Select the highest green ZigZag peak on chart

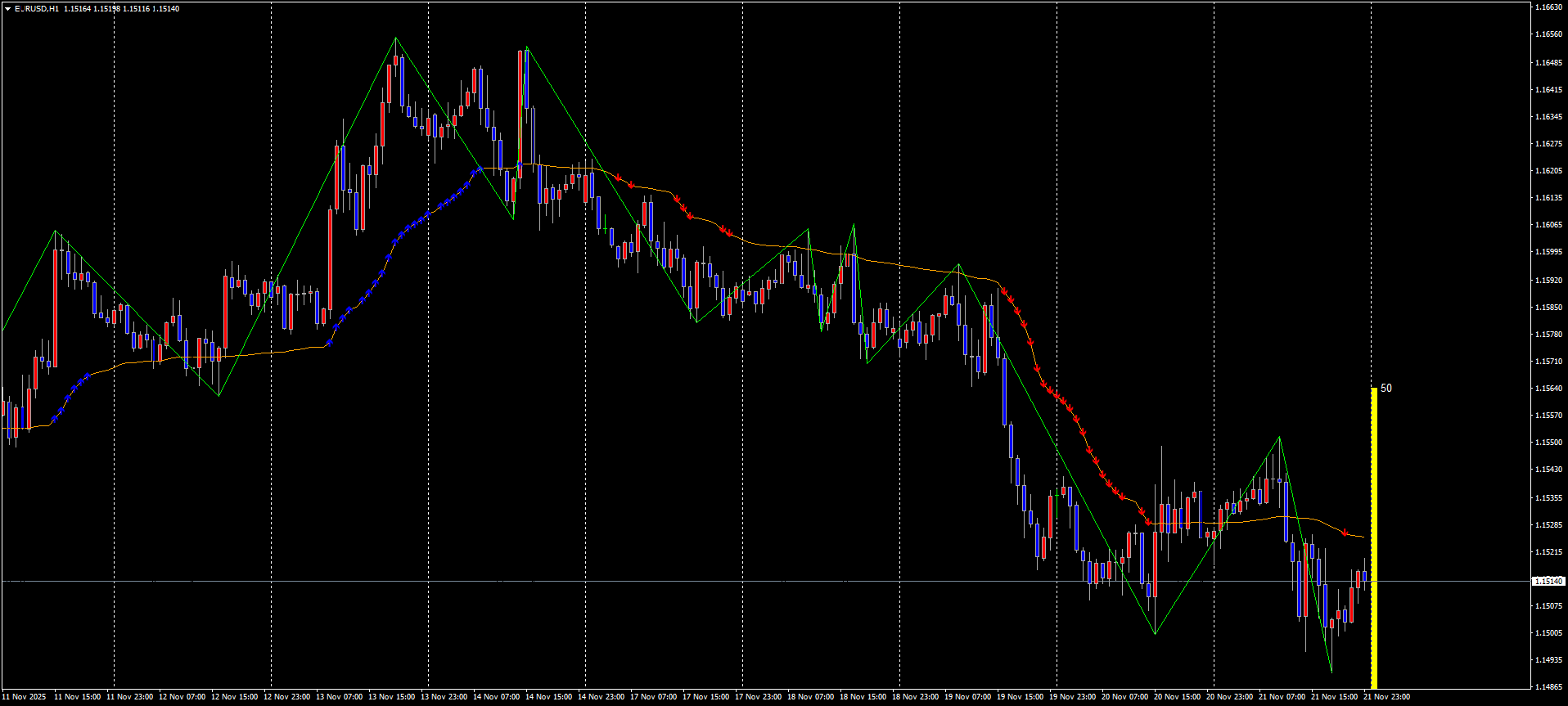pyautogui.click(x=396, y=38)
